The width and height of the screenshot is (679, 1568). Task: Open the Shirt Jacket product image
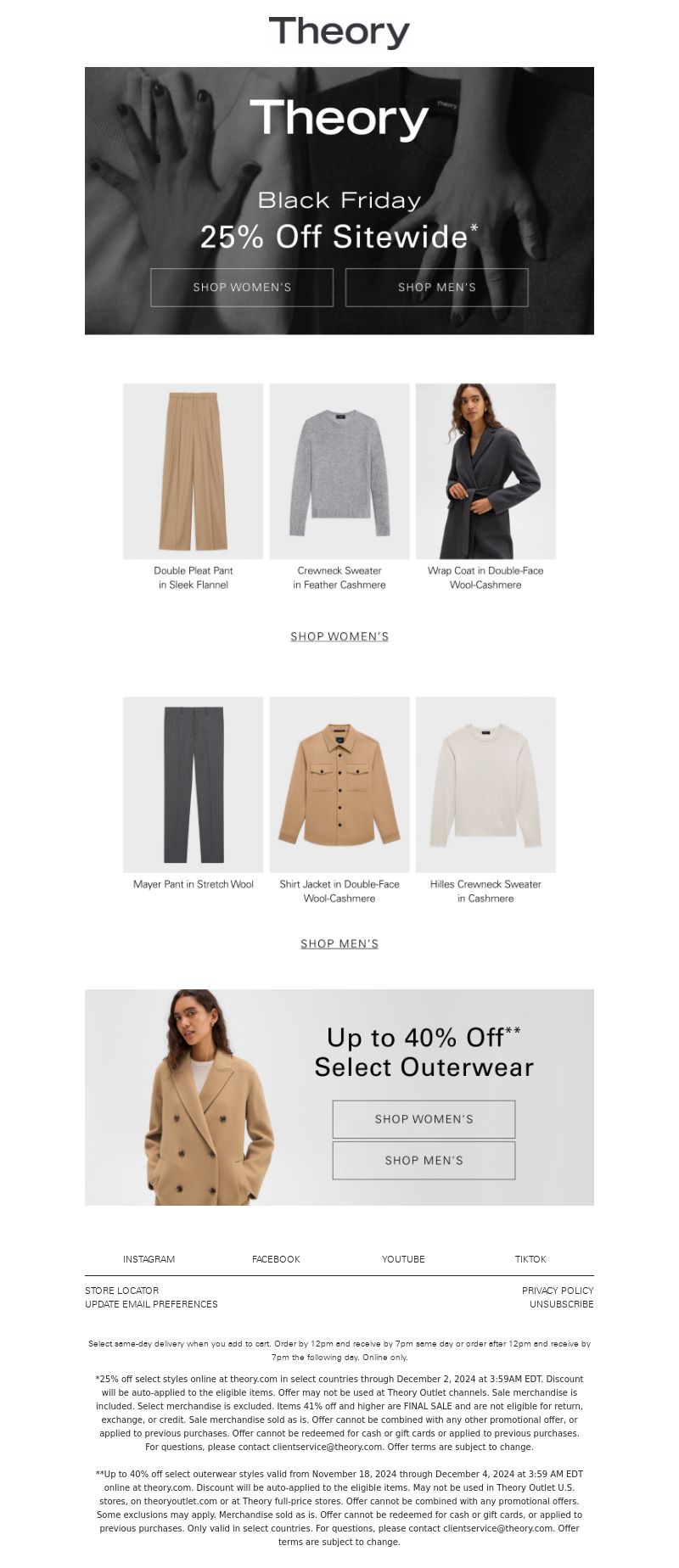tap(339, 785)
